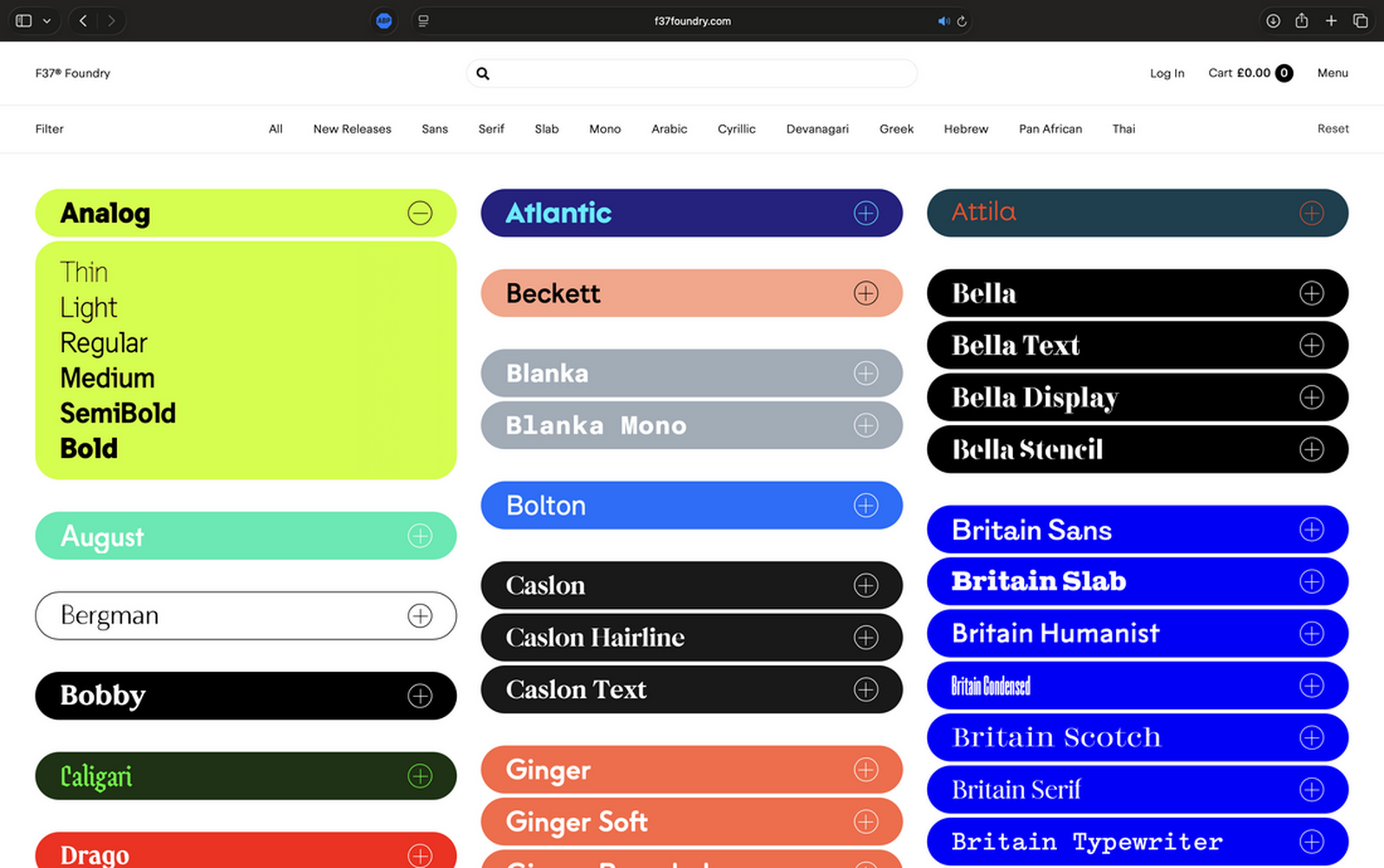This screenshot has height=868, width=1384.
Task: Click the search magnifier icon
Action: pos(483,74)
